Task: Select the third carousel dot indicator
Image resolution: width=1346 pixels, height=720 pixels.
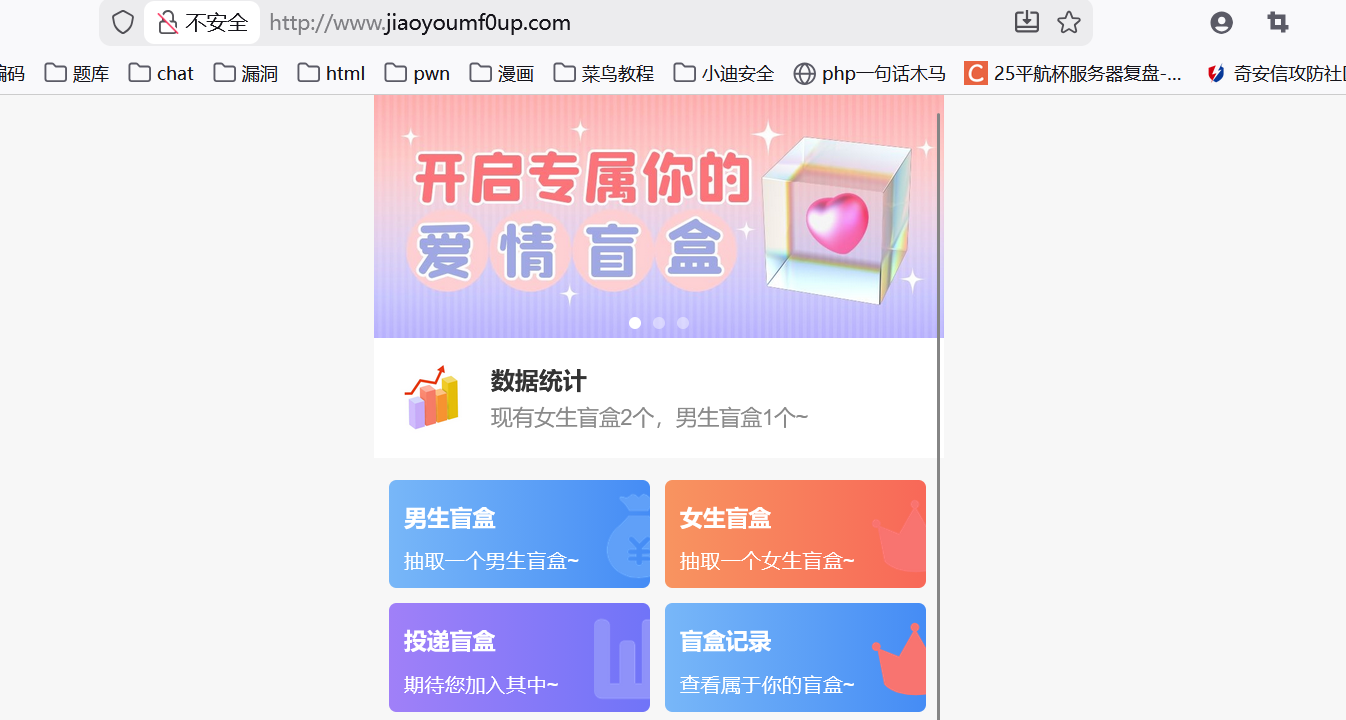Action: (683, 323)
